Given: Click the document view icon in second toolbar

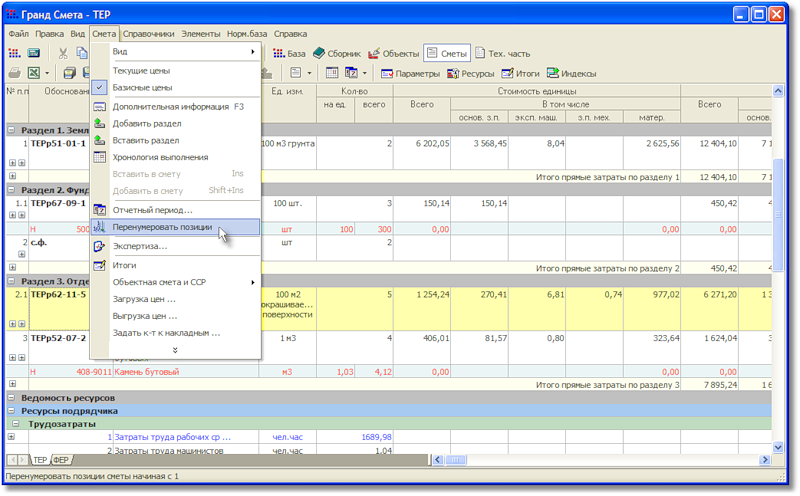Looking at the screenshot, I should (296, 73).
